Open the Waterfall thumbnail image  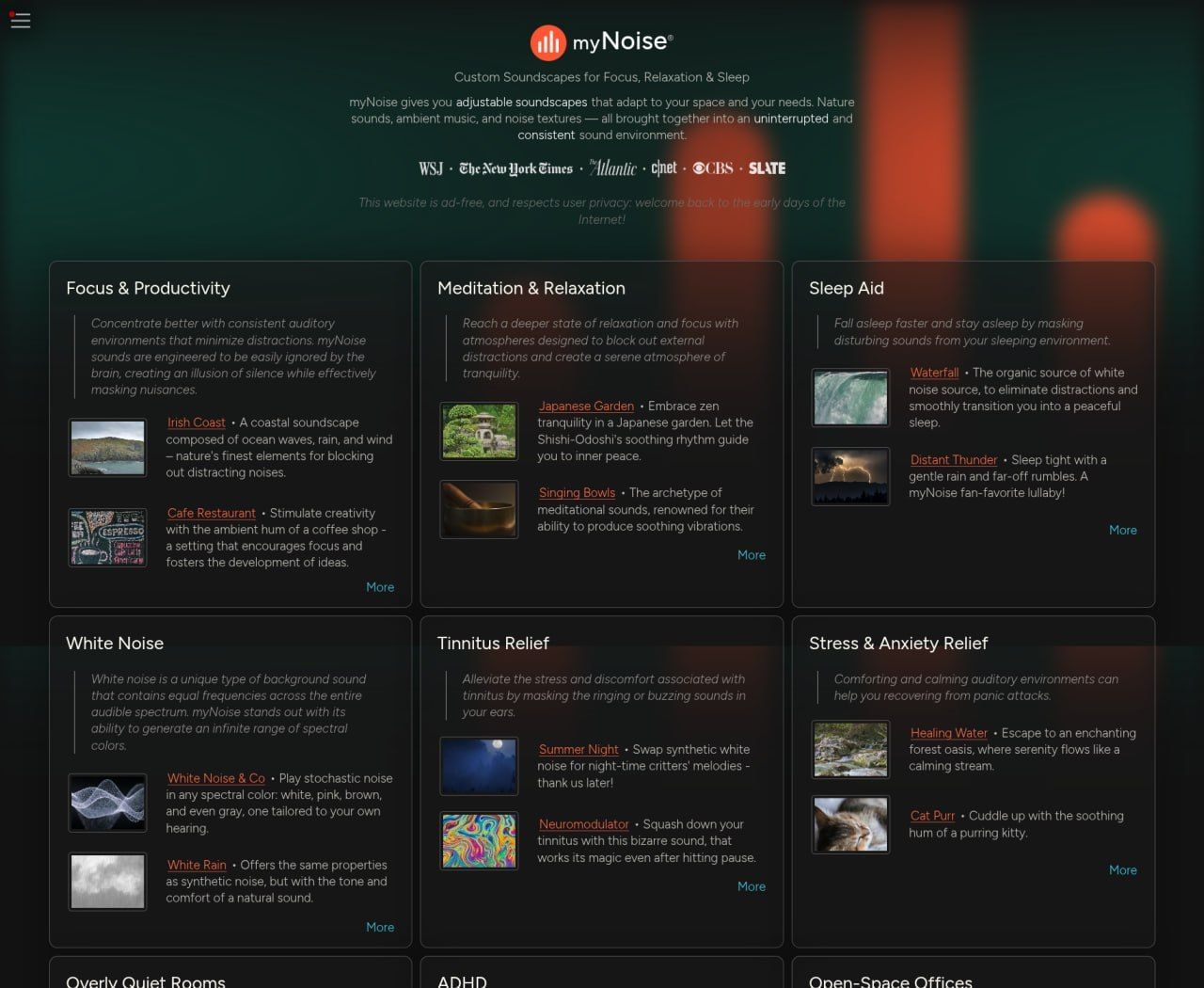click(850, 397)
